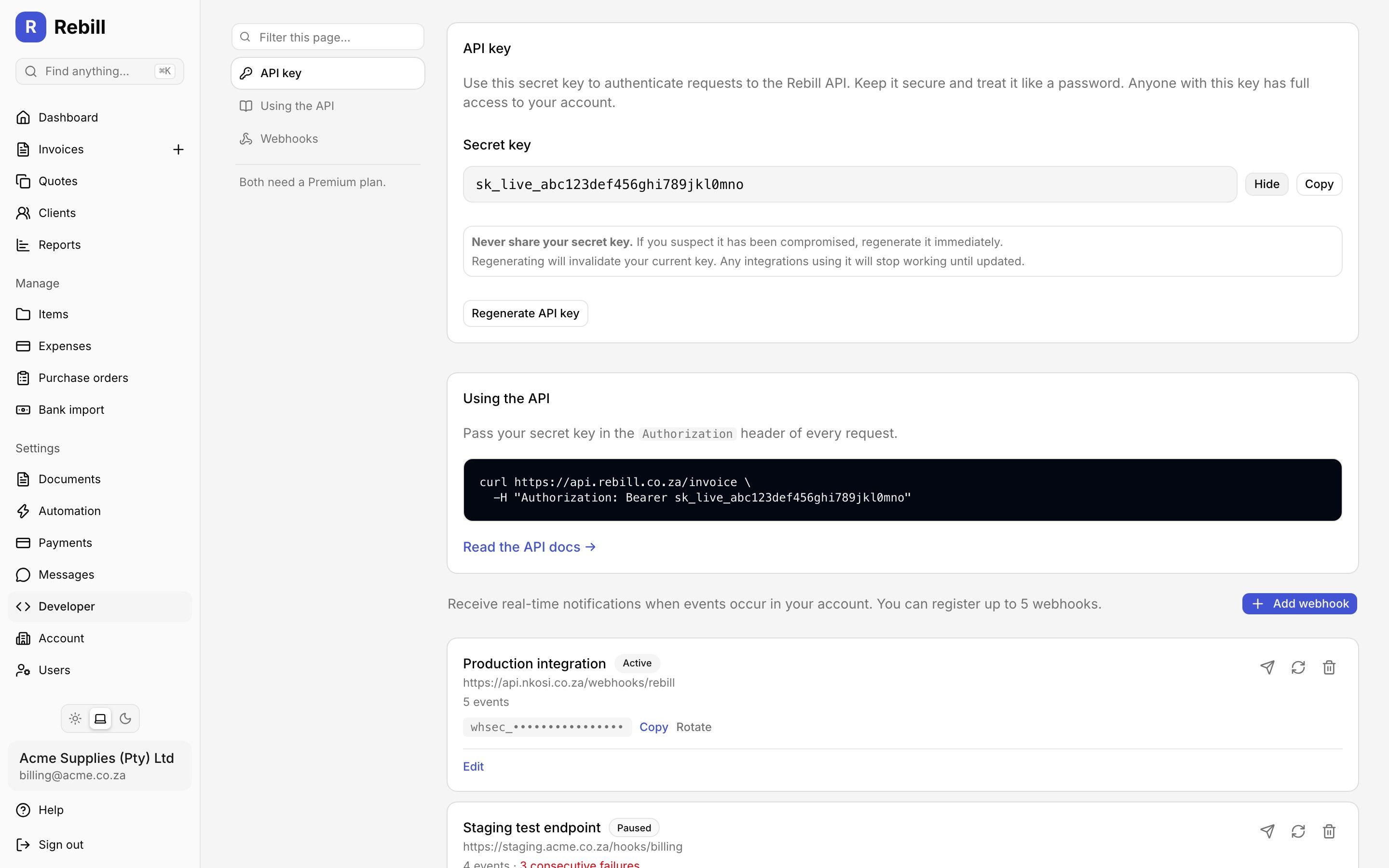1389x868 pixels.
Task: Click the Filter this page input
Action: click(328, 37)
